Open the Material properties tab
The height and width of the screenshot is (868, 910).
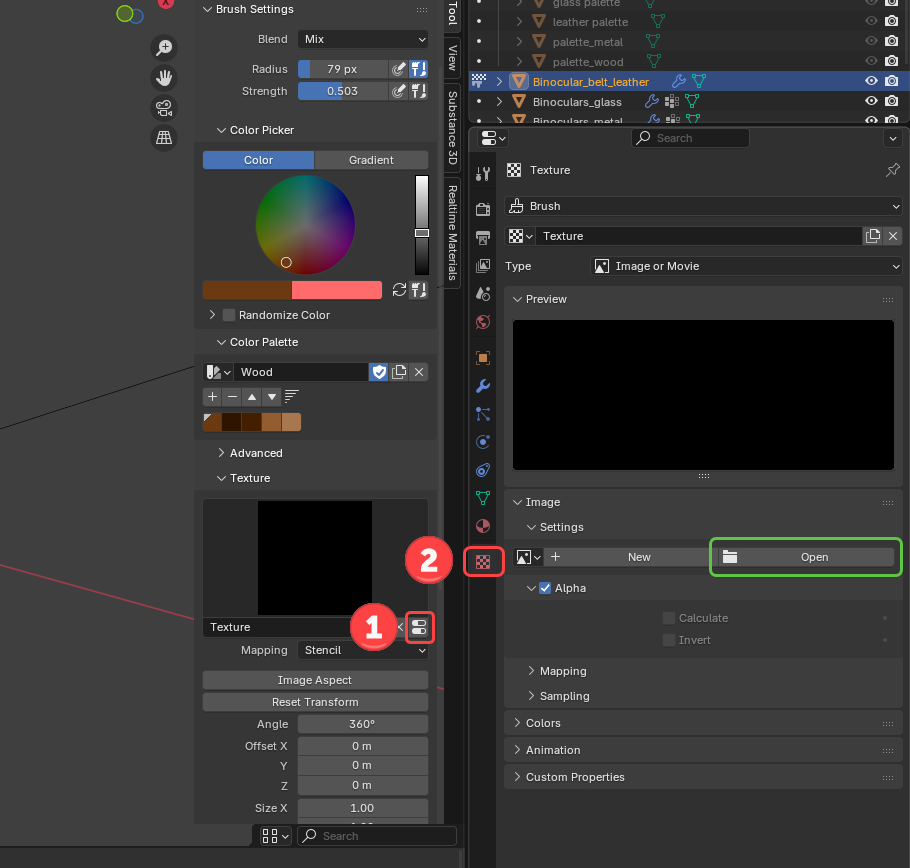(x=483, y=525)
